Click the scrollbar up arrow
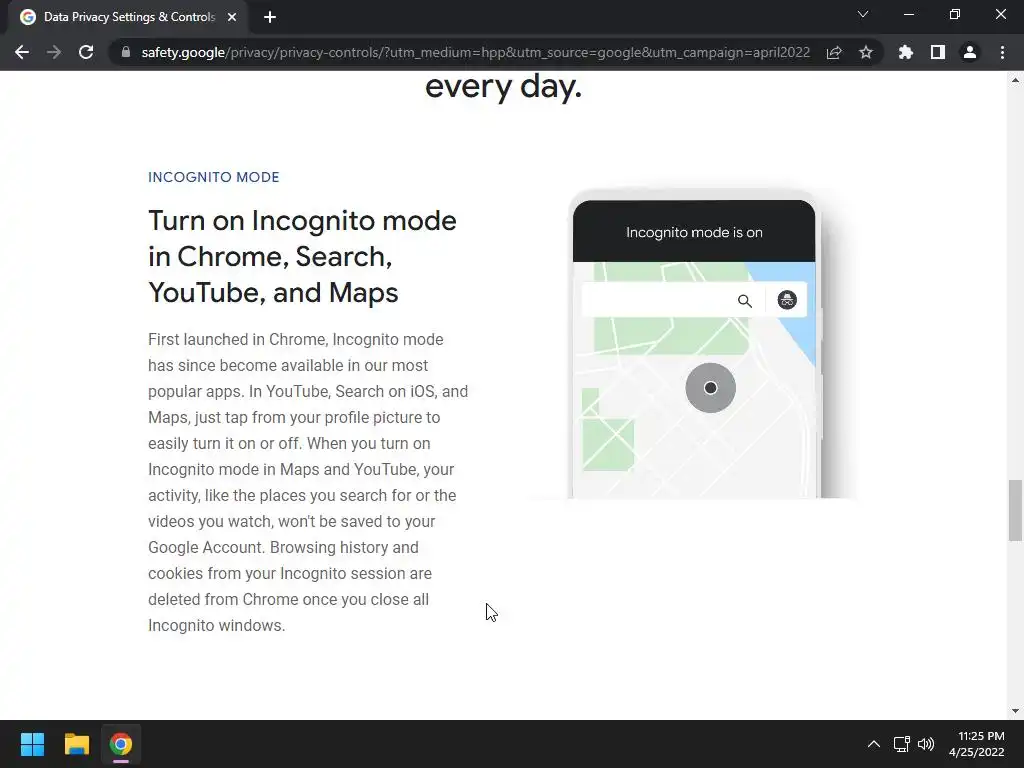The height and width of the screenshot is (768, 1024). [1015, 80]
